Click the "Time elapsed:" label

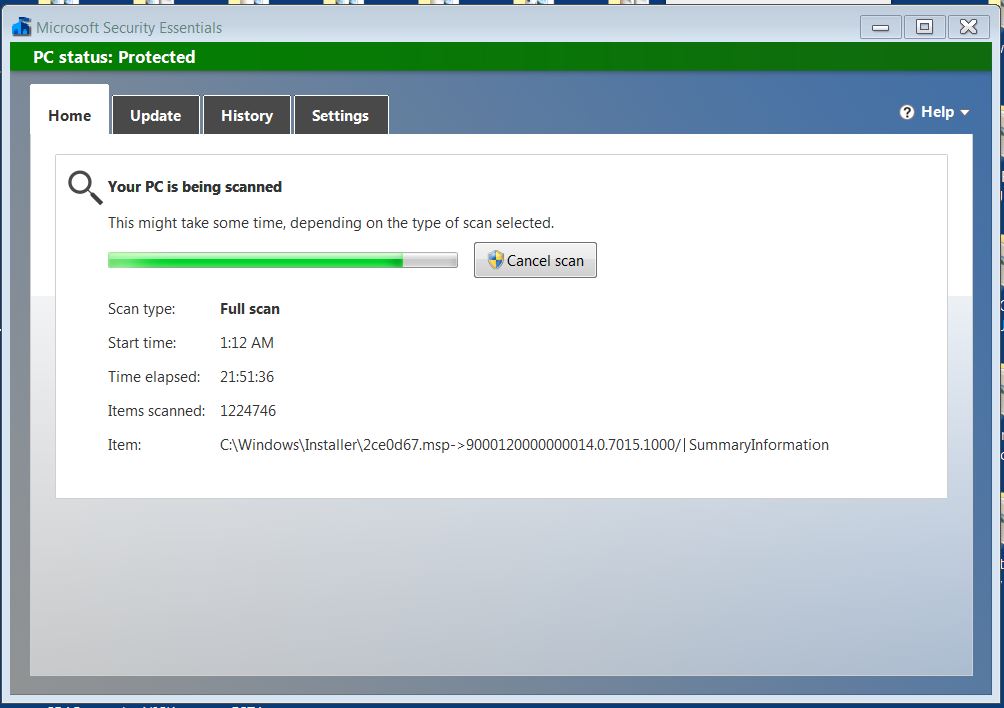pos(154,376)
